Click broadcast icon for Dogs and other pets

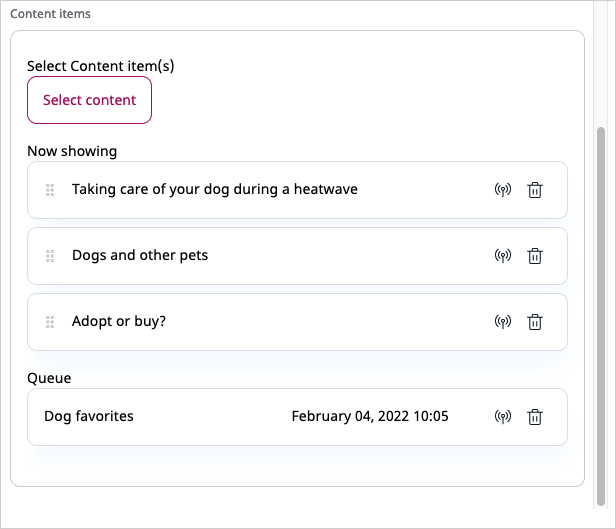coord(503,256)
